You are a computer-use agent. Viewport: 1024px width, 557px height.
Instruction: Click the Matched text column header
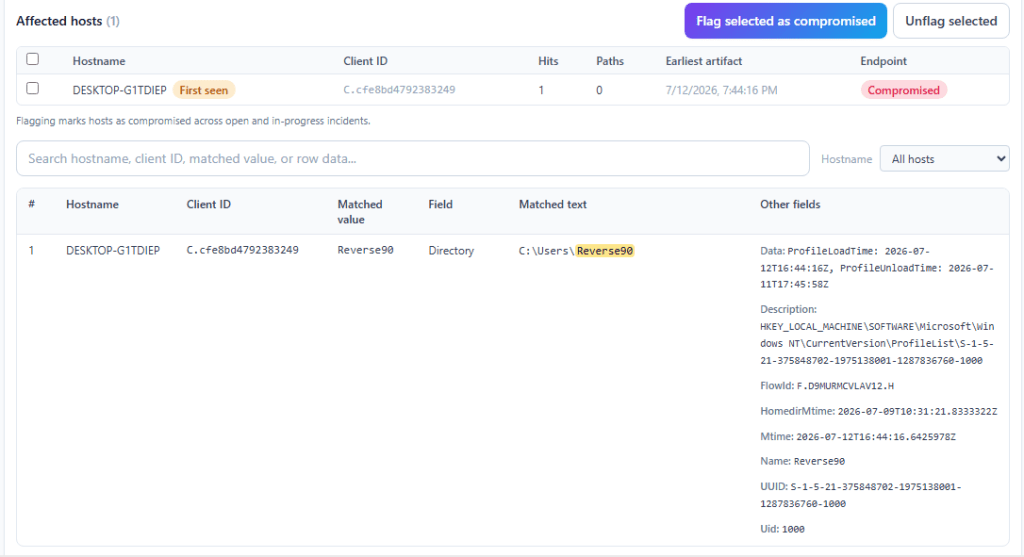click(552, 204)
